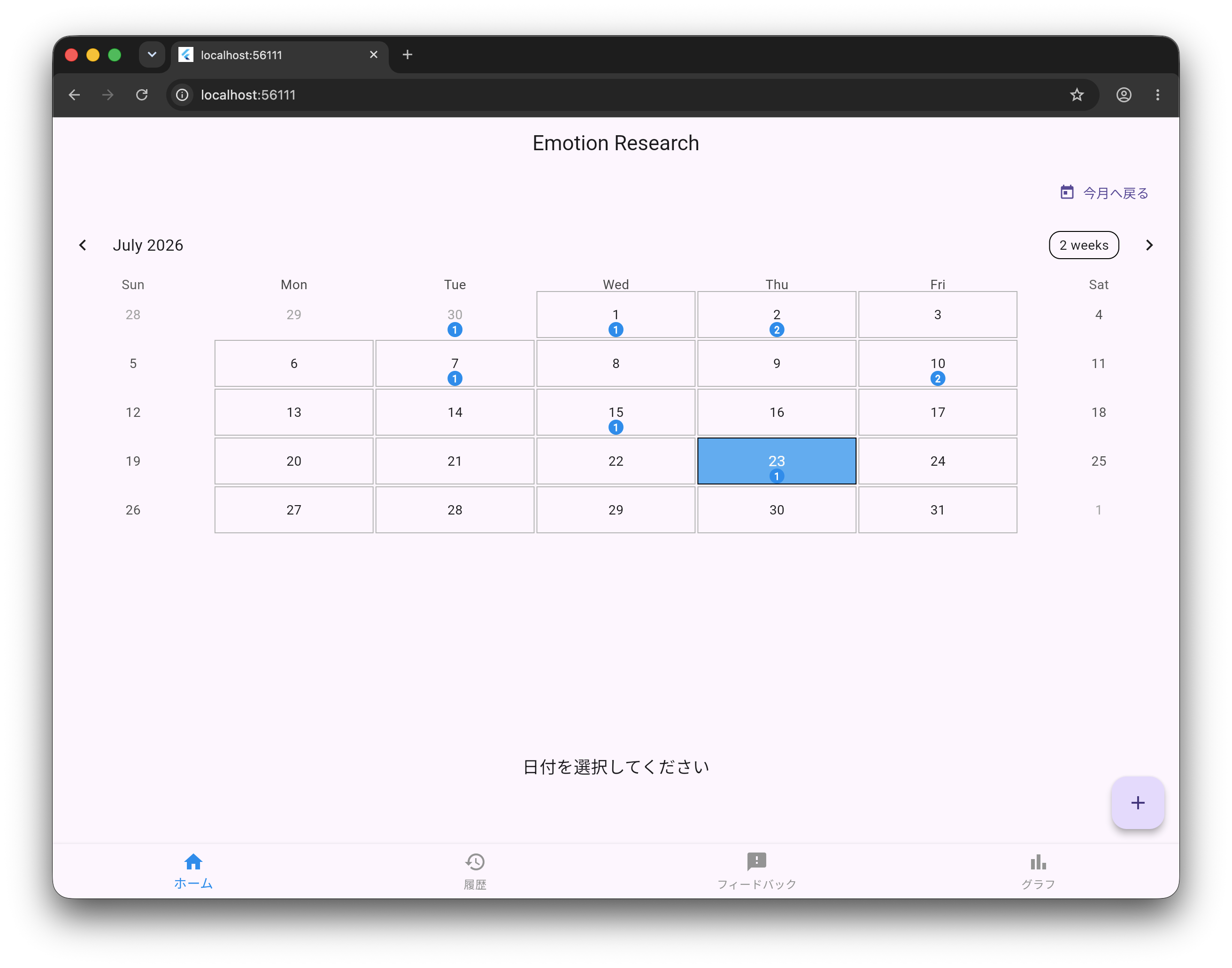Select July 3 on the calendar
This screenshot has width=1232, height=968.
(937, 315)
